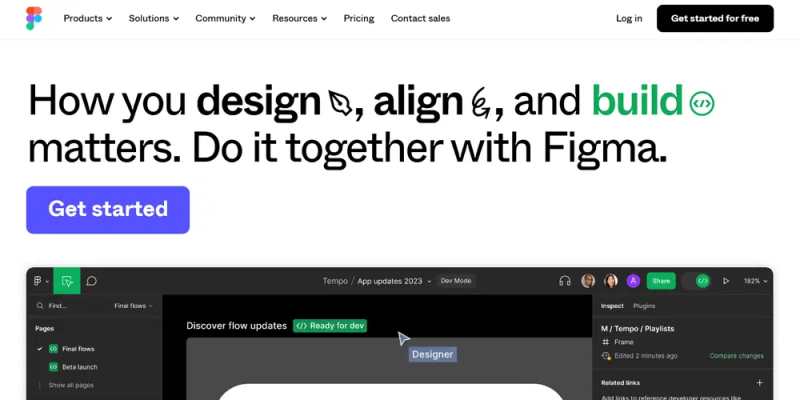Click the plus icon beside Related links
This screenshot has width=800, height=400.
759,383
